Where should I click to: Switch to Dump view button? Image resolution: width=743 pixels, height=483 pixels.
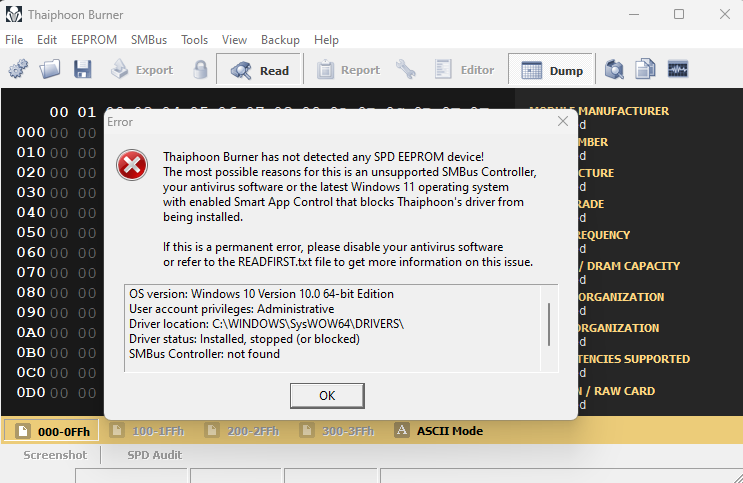tap(552, 70)
